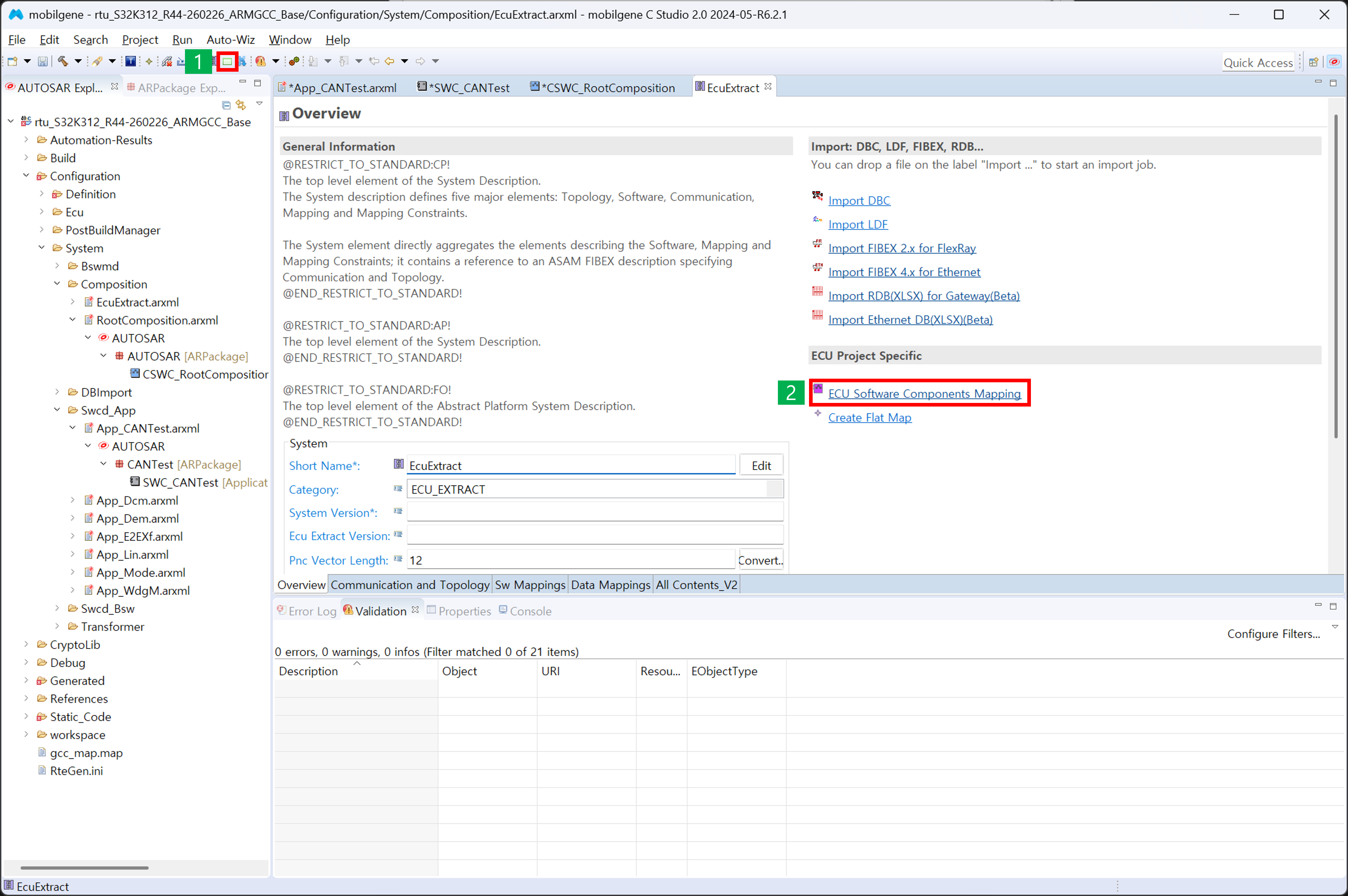Screen dimensions: 1348x896
Task: Click the Import LDF icon
Action: coord(817,220)
